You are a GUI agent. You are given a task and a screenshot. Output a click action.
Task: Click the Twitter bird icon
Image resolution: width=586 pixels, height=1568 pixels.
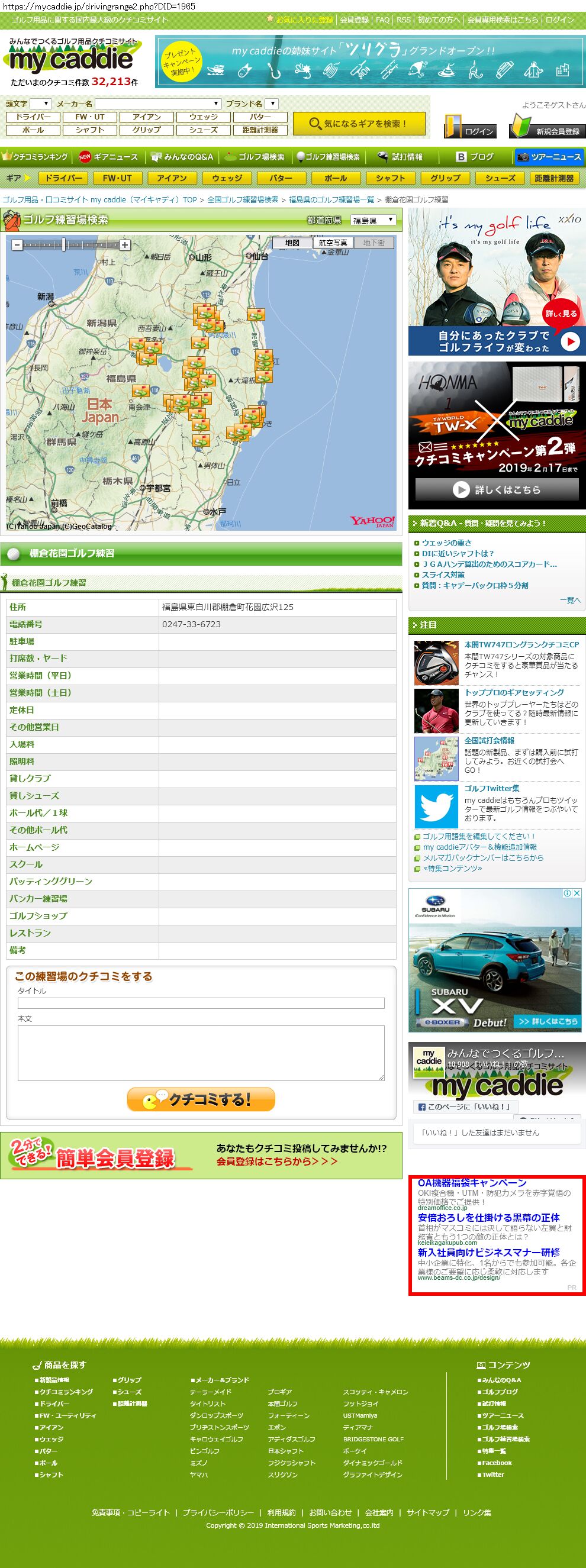[436, 806]
